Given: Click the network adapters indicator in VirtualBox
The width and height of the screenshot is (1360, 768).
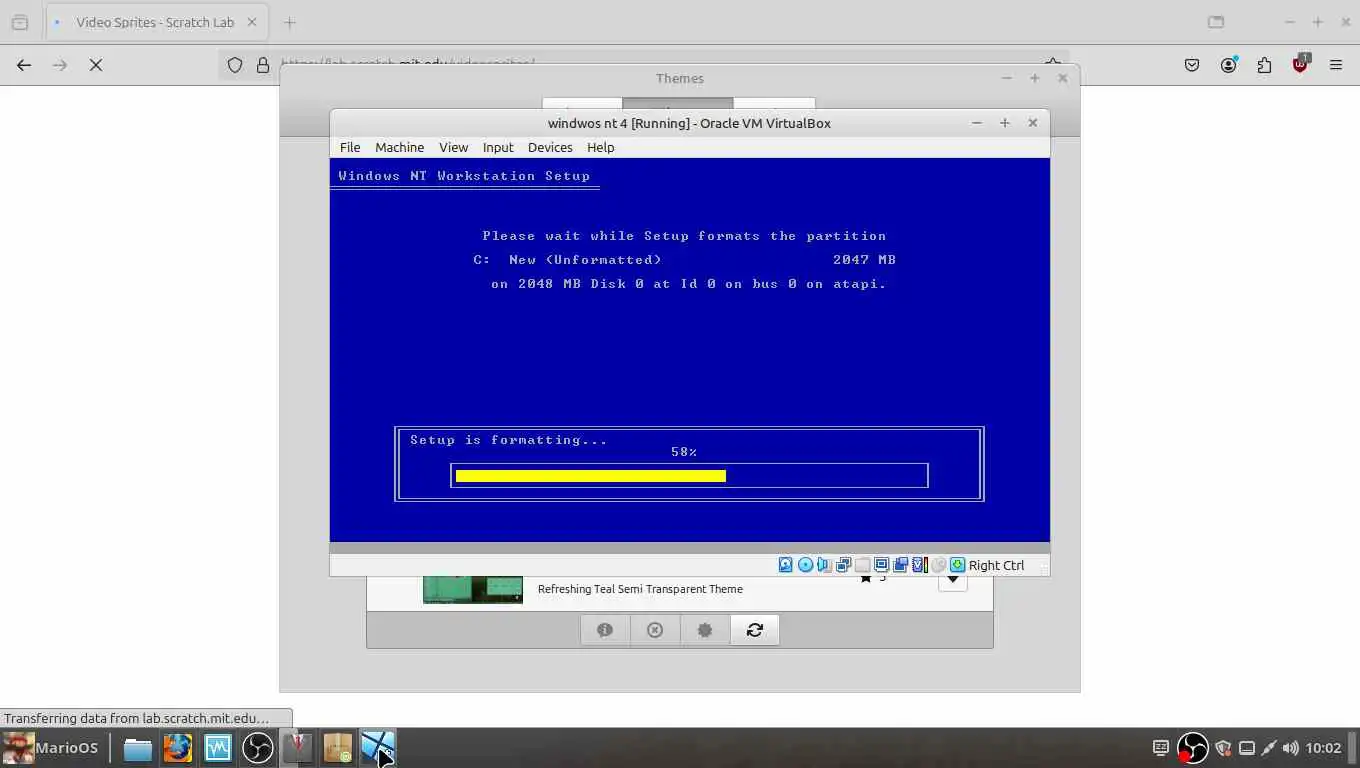Looking at the screenshot, I should [x=843, y=565].
